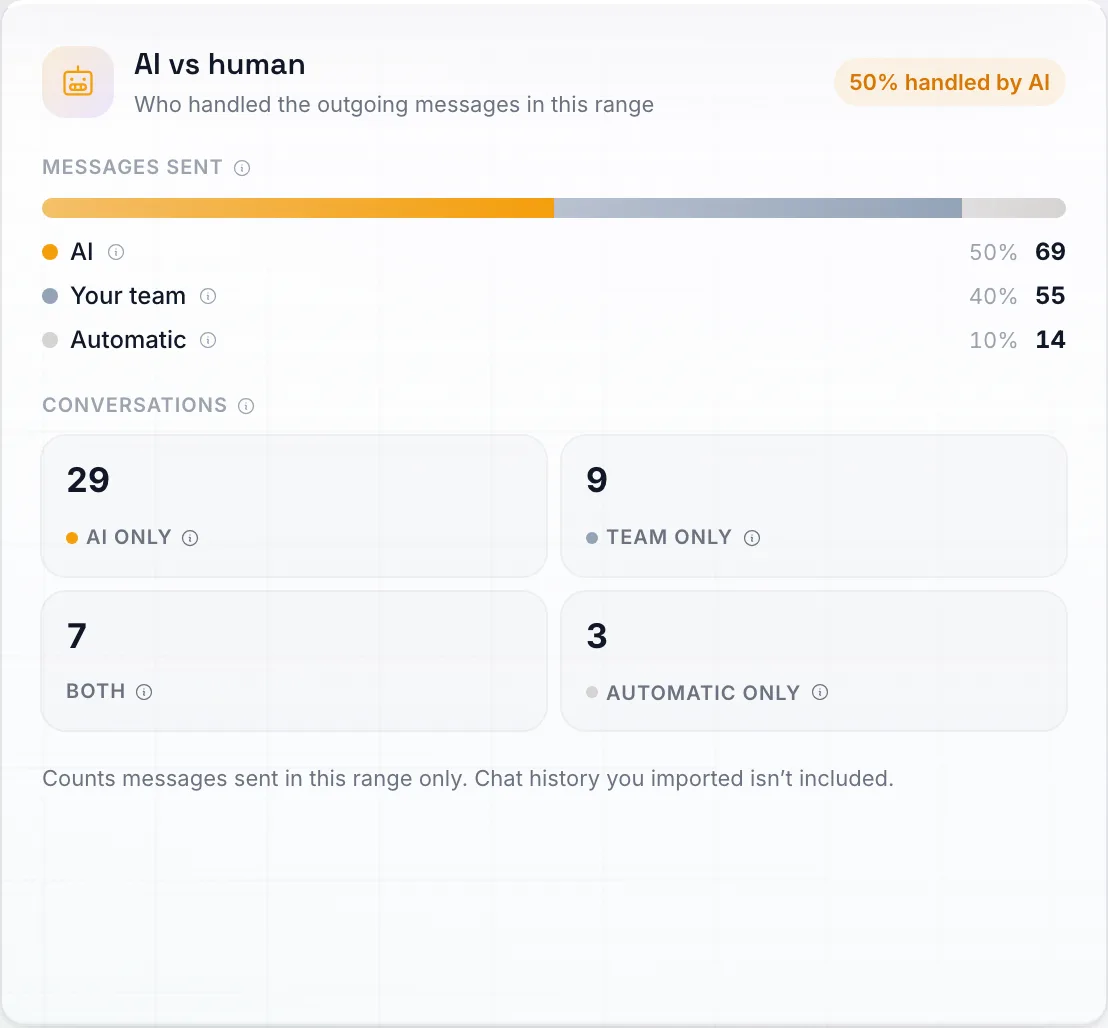Click the CONVERSATIONS heading
This screenshot has height=1028, width=1108.
point(135,406)
